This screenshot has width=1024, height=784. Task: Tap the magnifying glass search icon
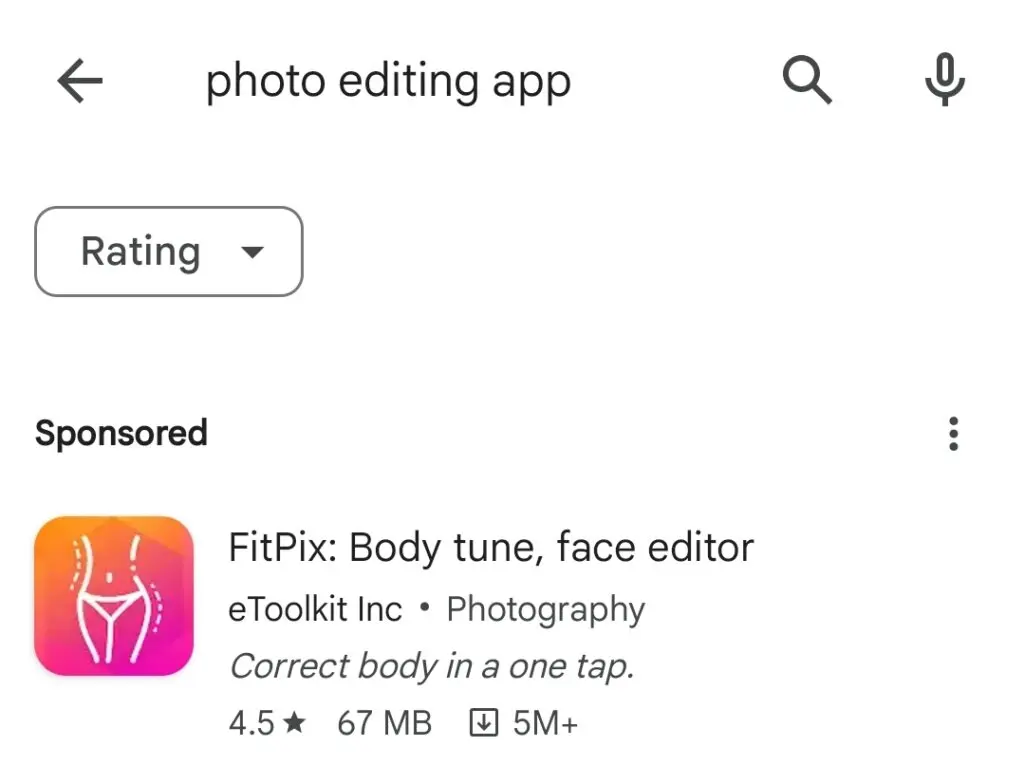click(807, 80)
